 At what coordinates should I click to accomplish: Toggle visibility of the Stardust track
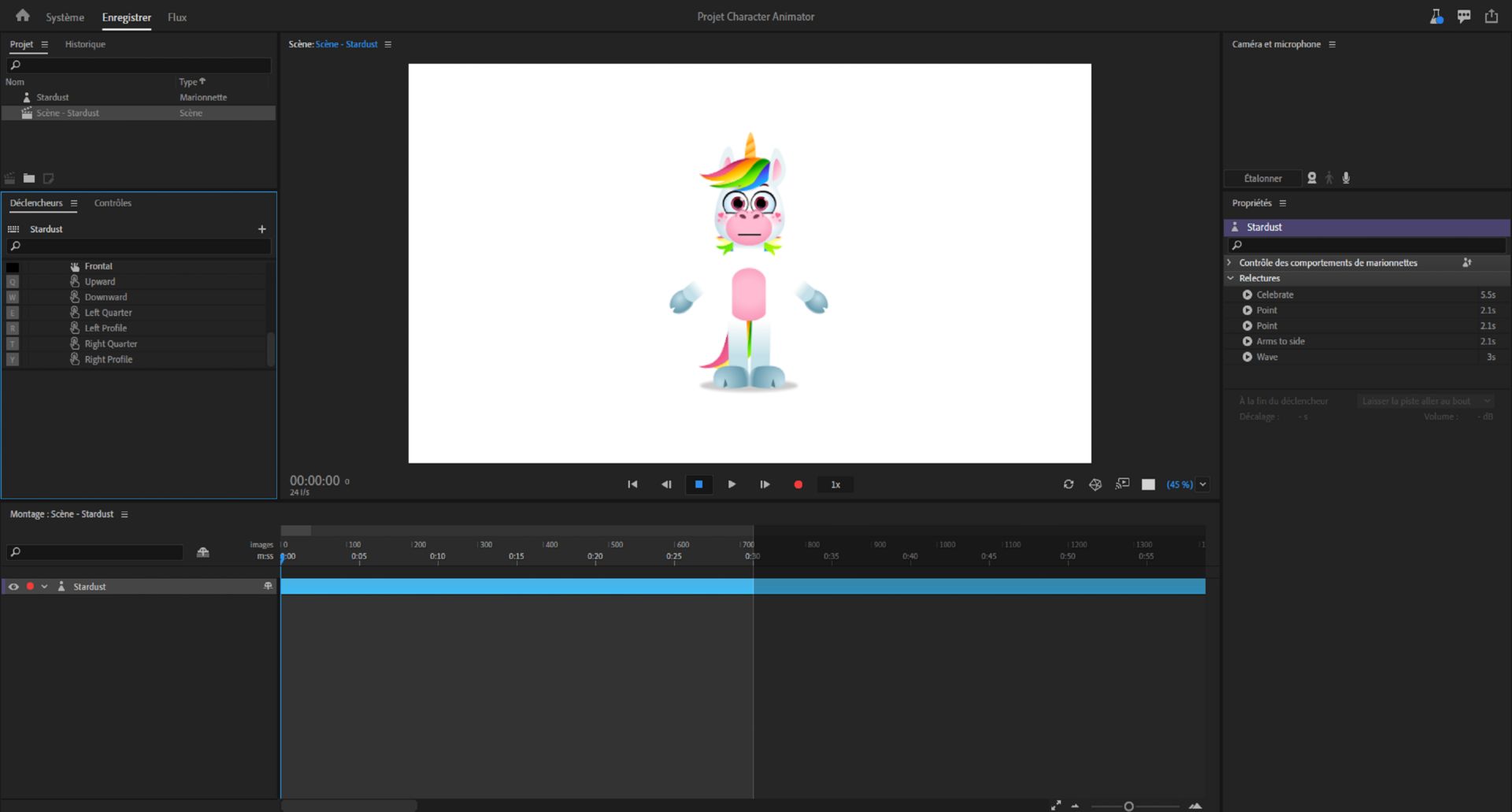(13, 587)
